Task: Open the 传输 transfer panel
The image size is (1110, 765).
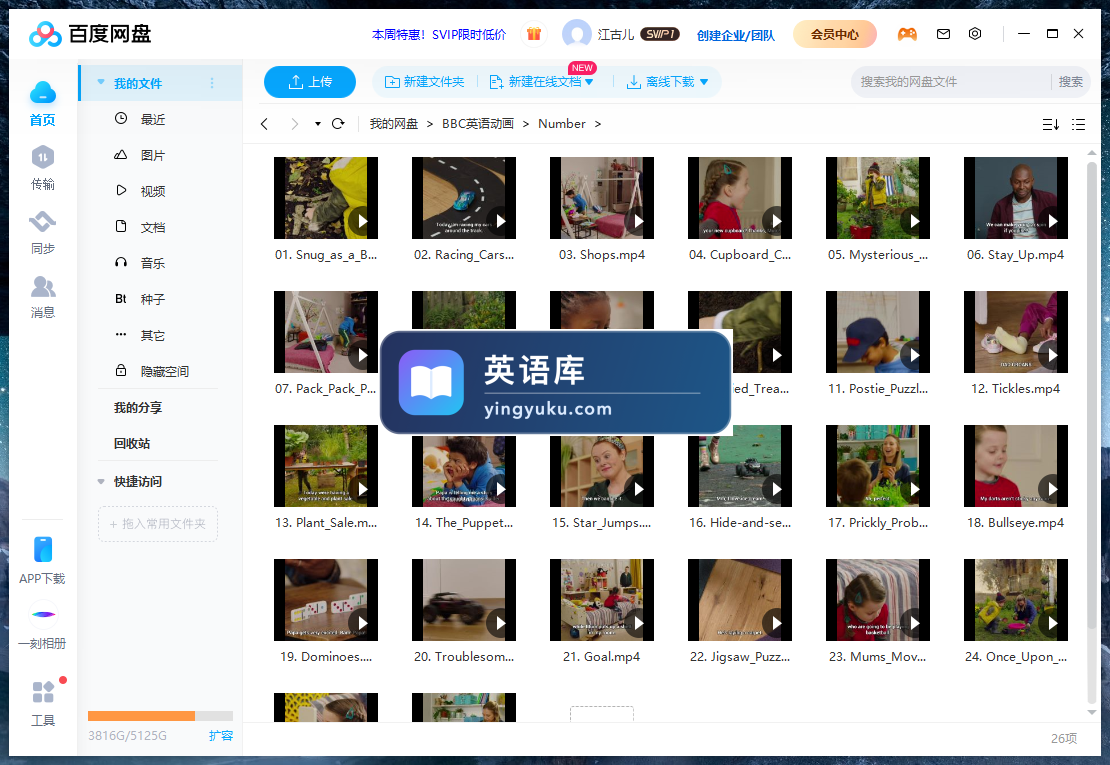Action: tap(42, 157)
